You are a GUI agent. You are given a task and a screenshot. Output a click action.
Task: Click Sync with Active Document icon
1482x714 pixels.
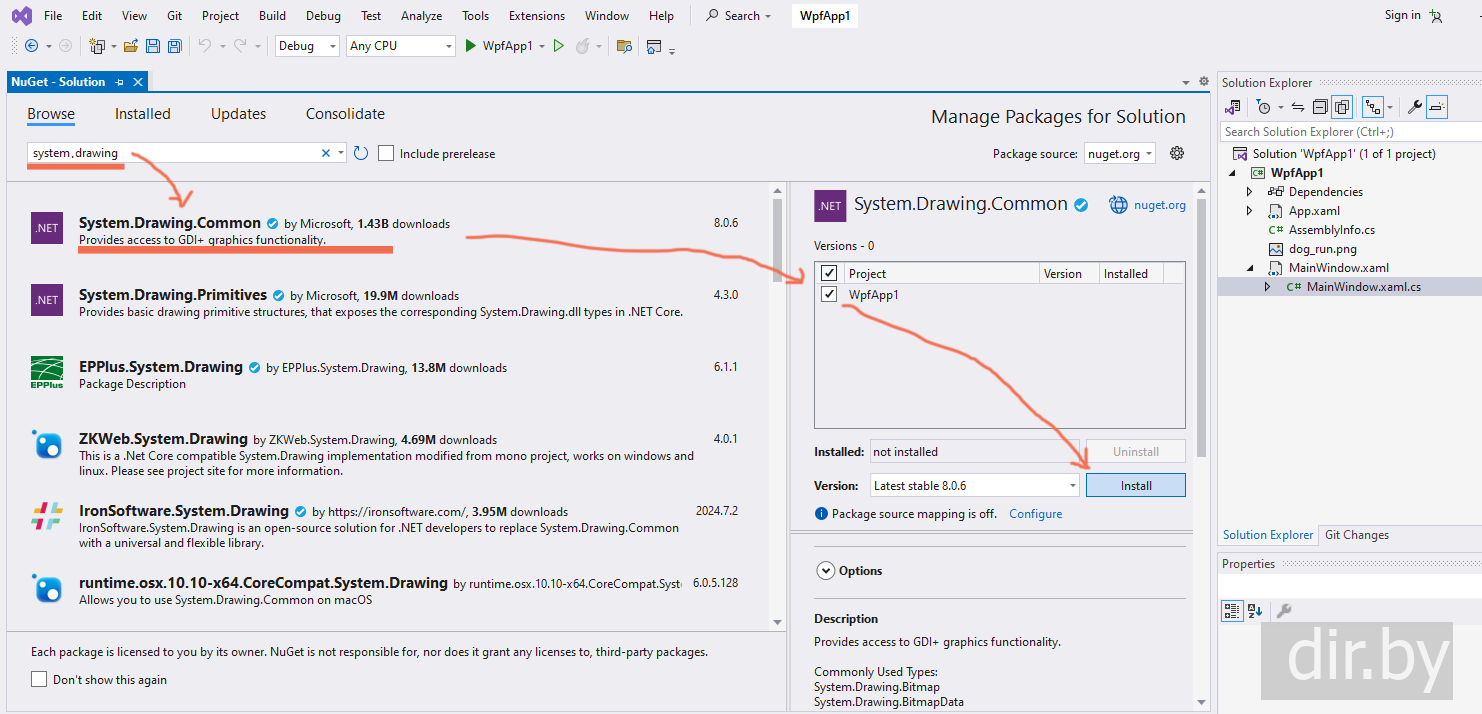click(x=1298, y=107)
